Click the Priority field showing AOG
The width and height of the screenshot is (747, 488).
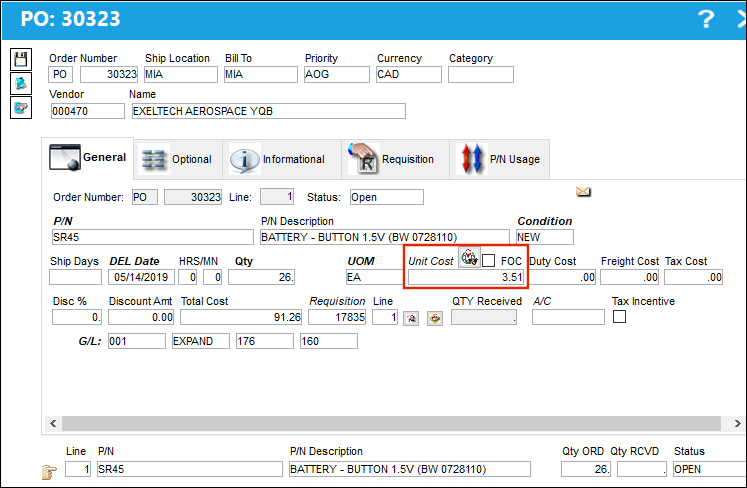coord(337,74)
